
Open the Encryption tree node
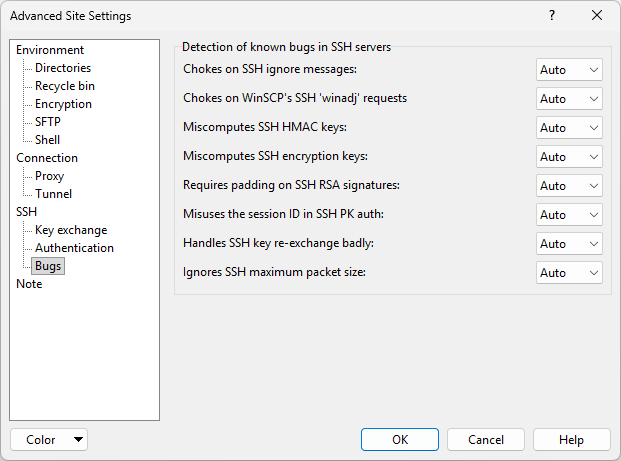(x=63, y=104)
